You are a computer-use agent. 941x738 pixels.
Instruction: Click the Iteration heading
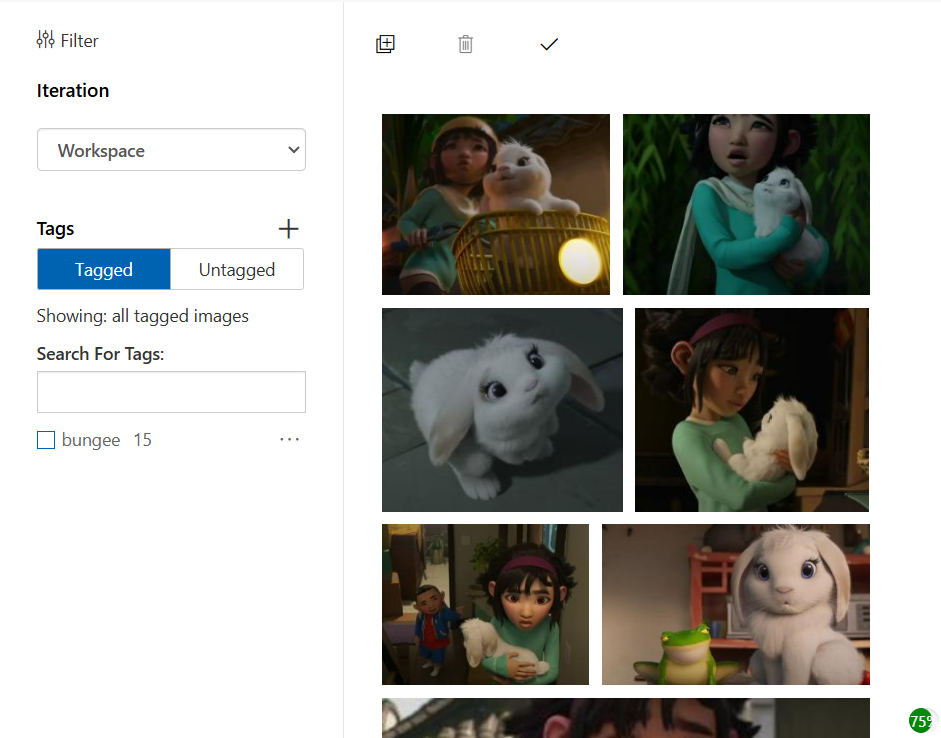click(73, 91)
